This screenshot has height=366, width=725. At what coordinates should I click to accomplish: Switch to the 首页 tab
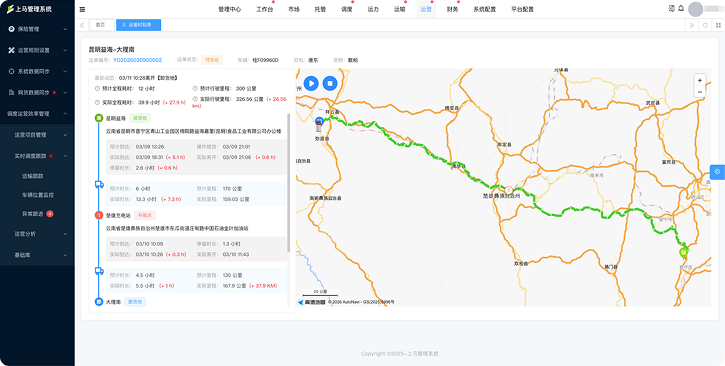tap(101, 25)
